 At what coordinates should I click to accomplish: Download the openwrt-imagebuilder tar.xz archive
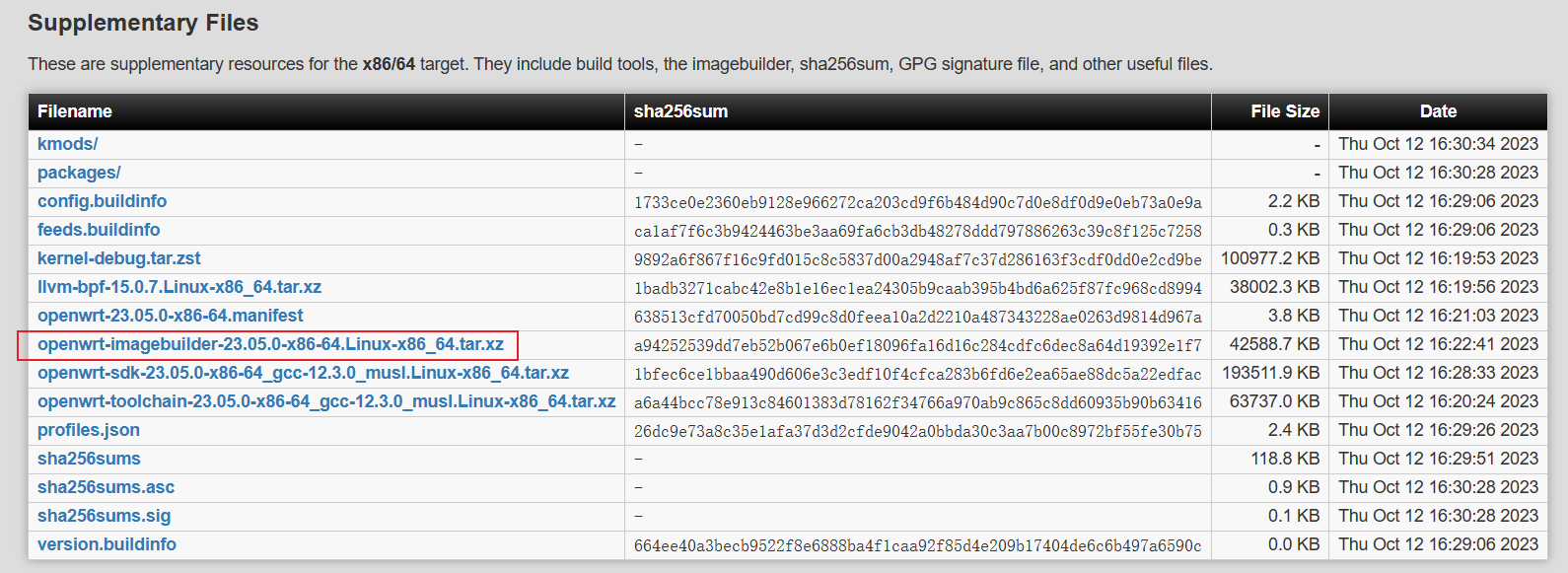(270, 344)
